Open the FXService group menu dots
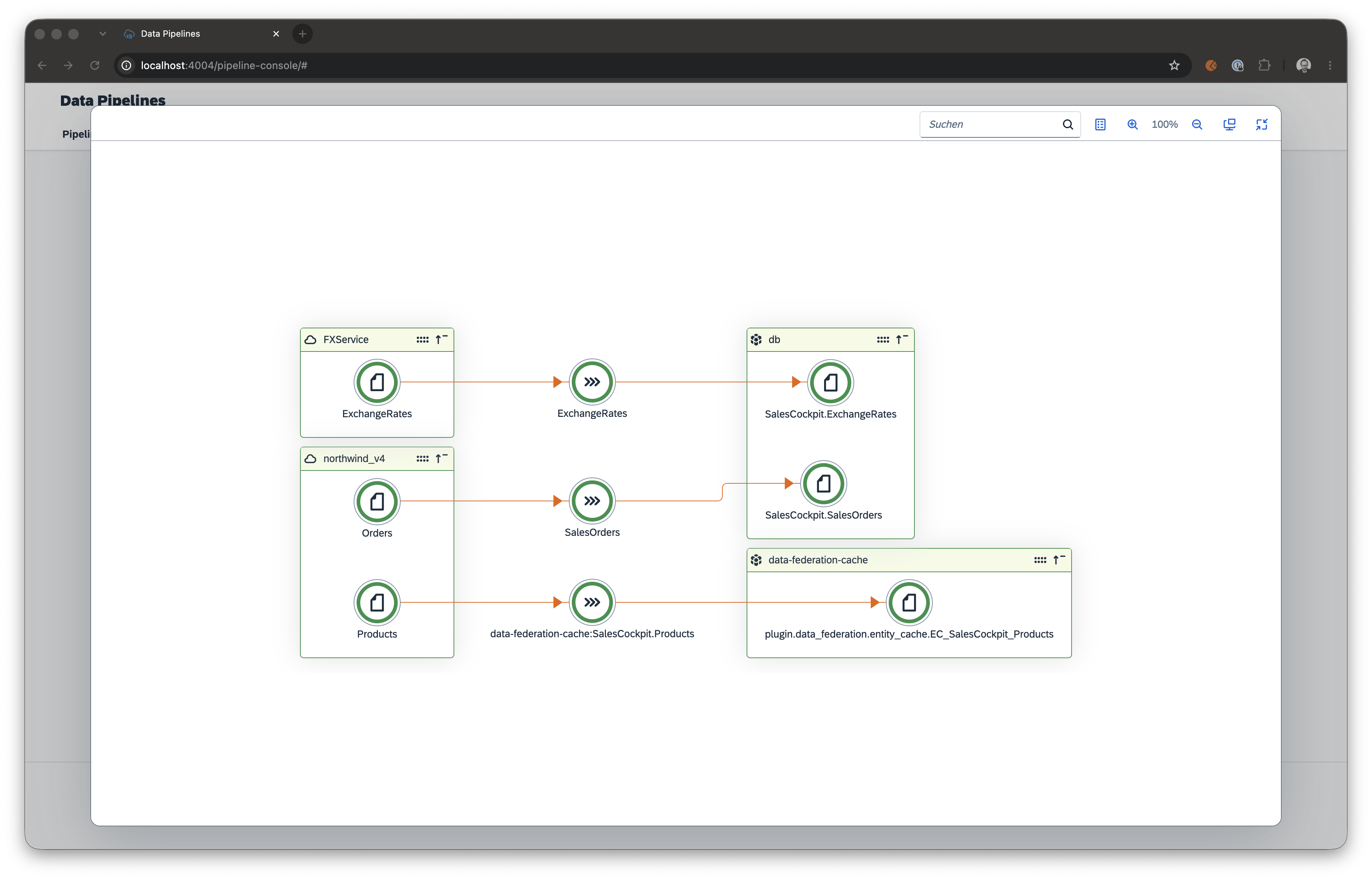Screen dimensions: 1372x880 coord(422,339)
